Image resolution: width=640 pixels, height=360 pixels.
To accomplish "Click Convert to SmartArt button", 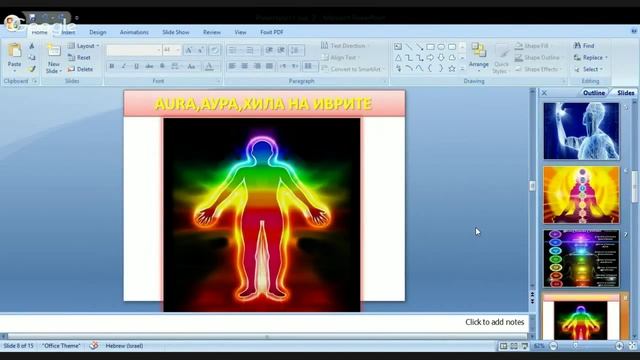I will click(352, 69).
